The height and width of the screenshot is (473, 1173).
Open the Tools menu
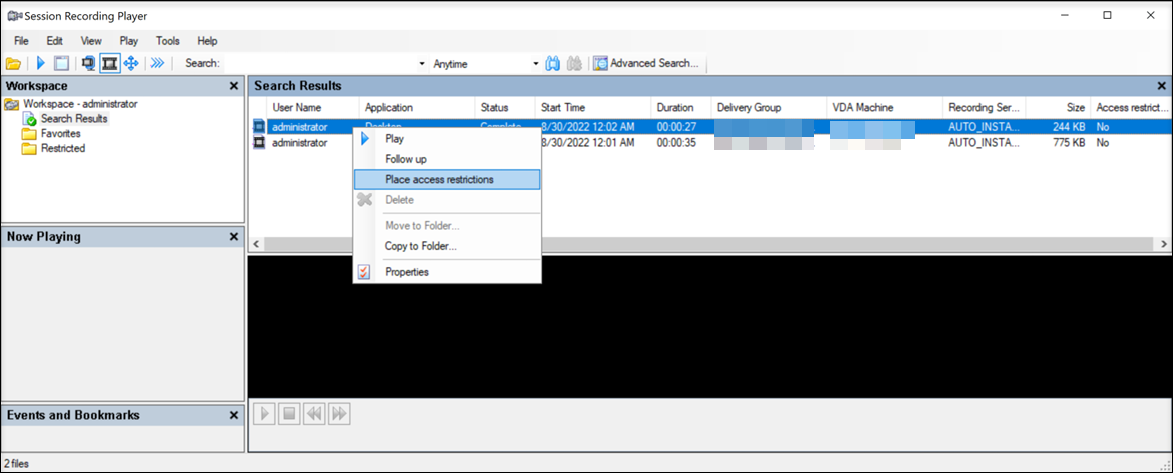tap(168, 41)
